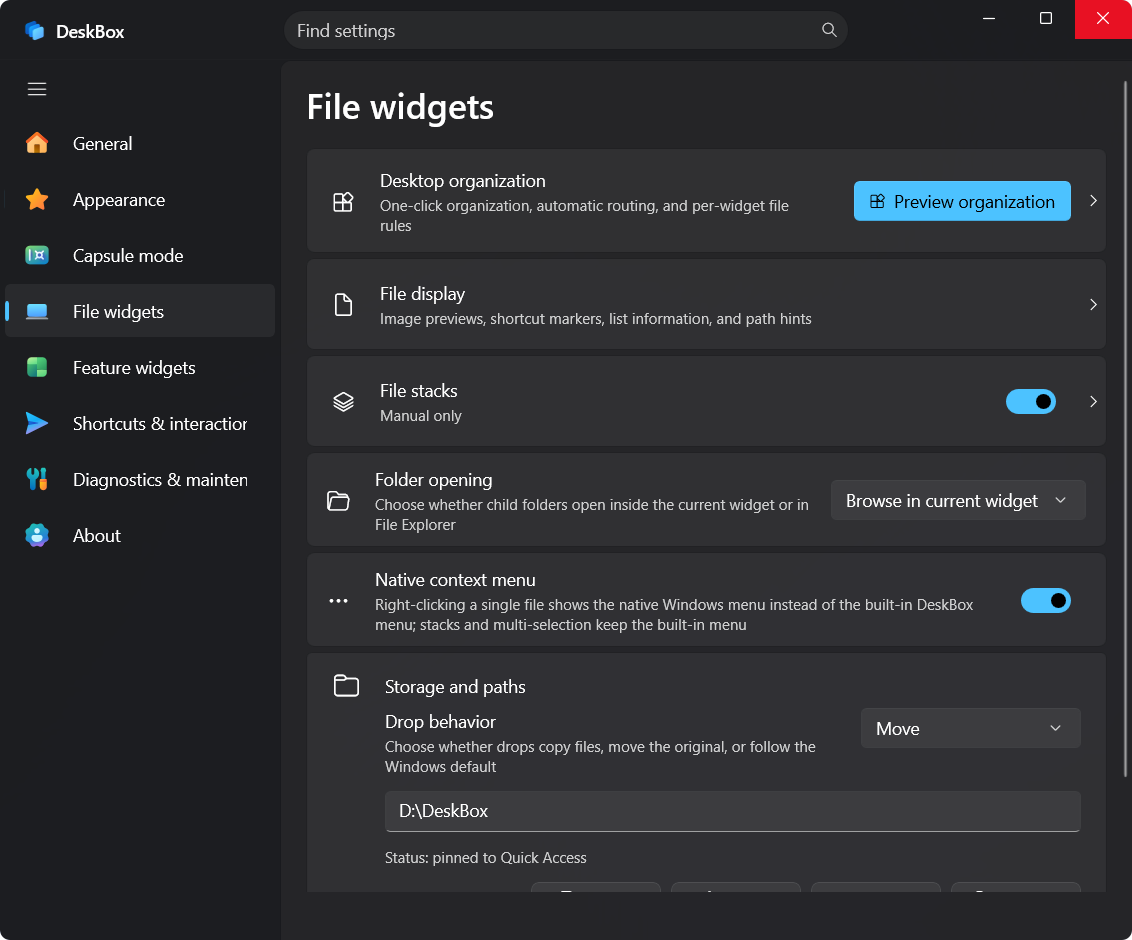Click the Desktop organization title text
The height and width of the screenshot is (940, 1132).
coord(463,180)
